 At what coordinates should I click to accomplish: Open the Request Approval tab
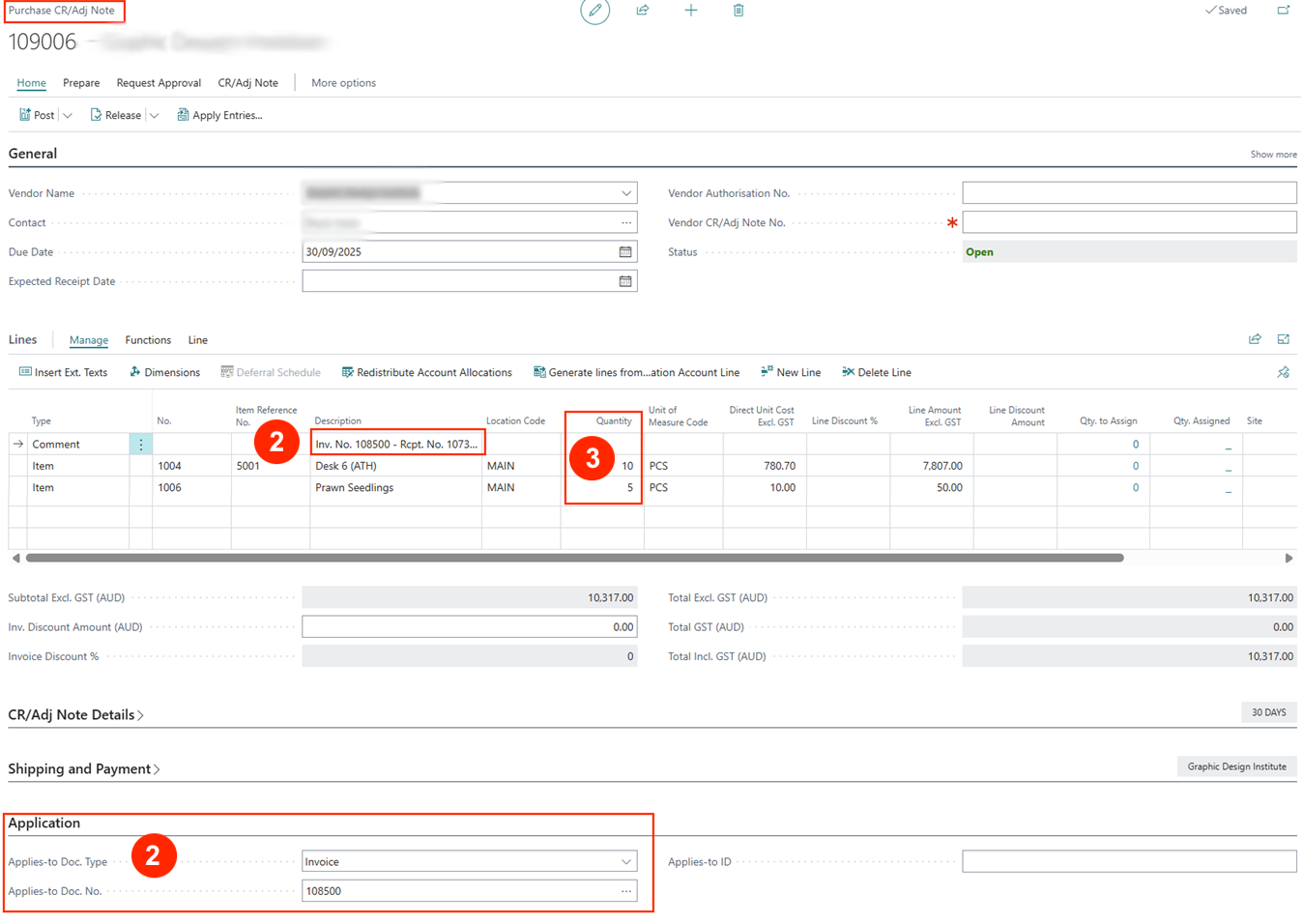(x=159, y=83)
